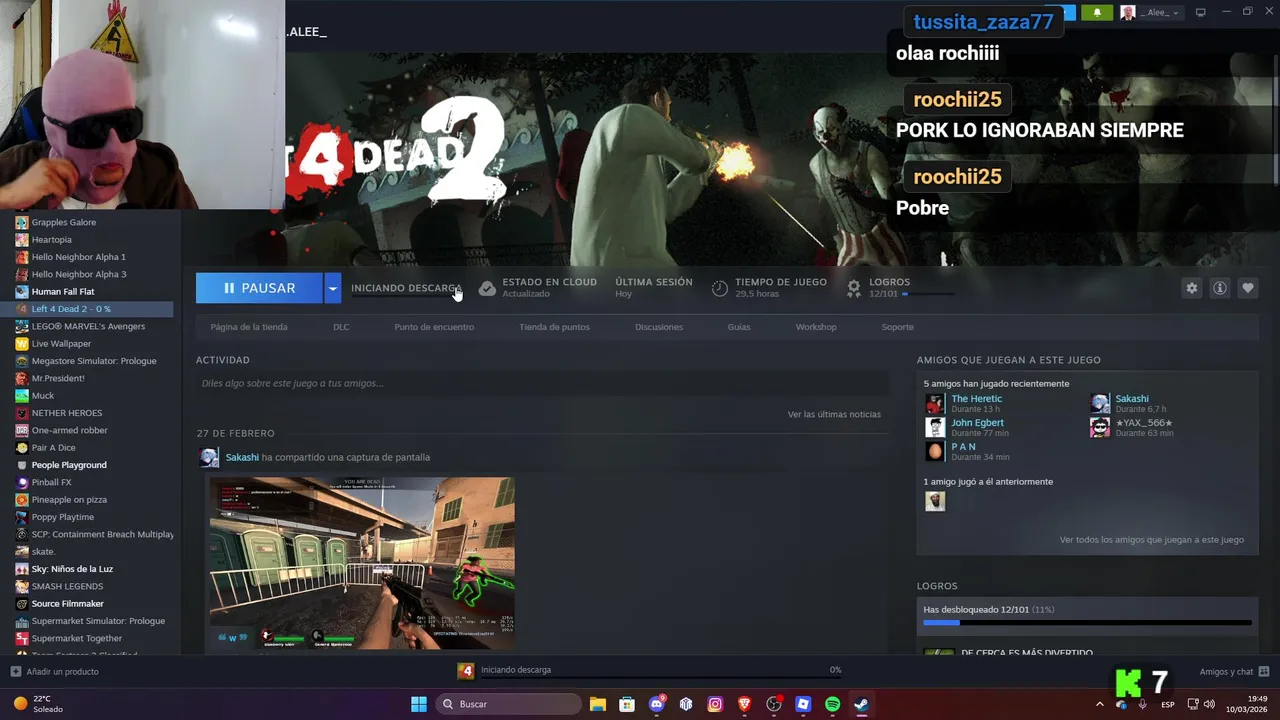Show game info icon

1220,288
